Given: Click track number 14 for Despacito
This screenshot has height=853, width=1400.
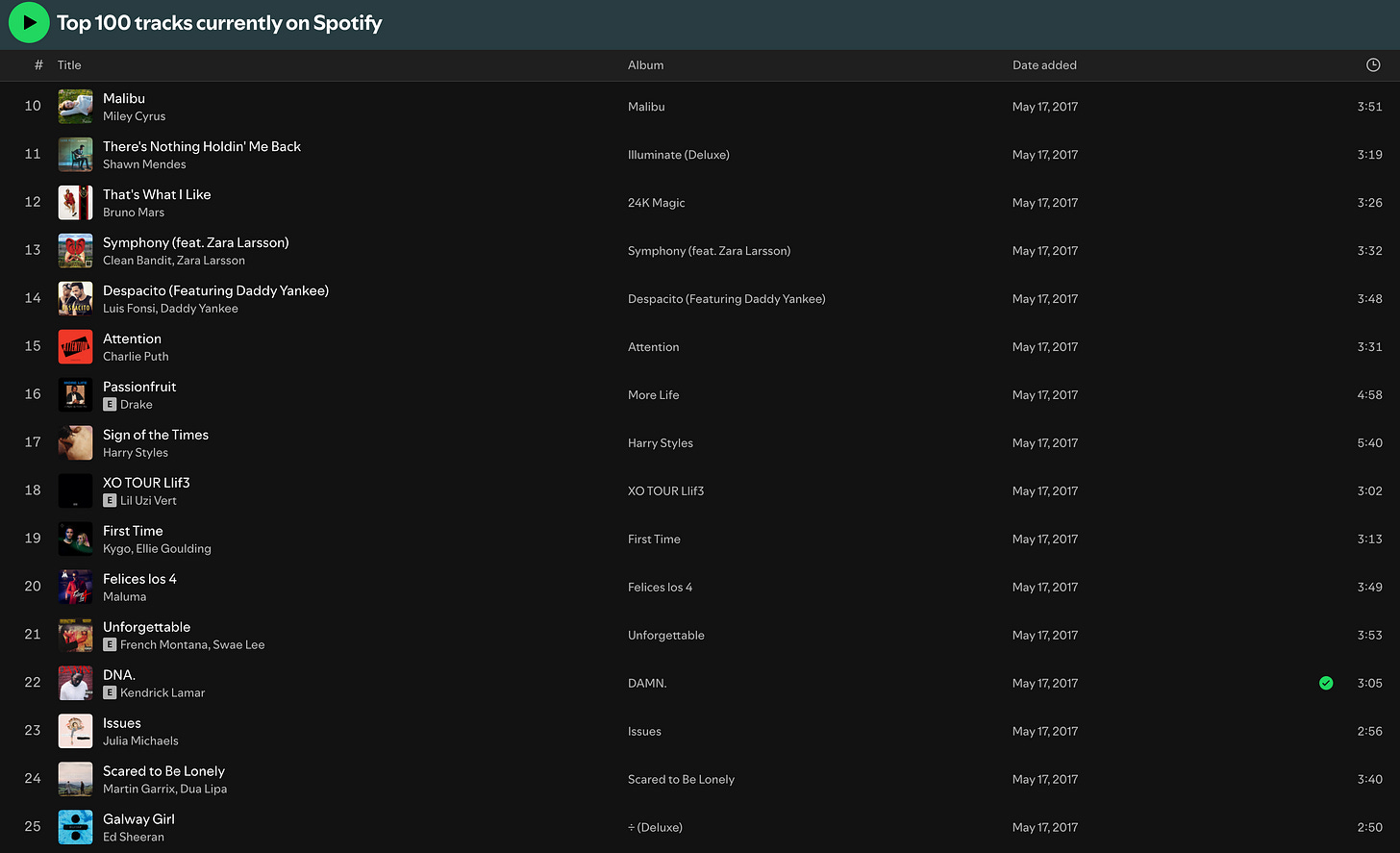Looking at the screenshot, I should tap(33, 298).
